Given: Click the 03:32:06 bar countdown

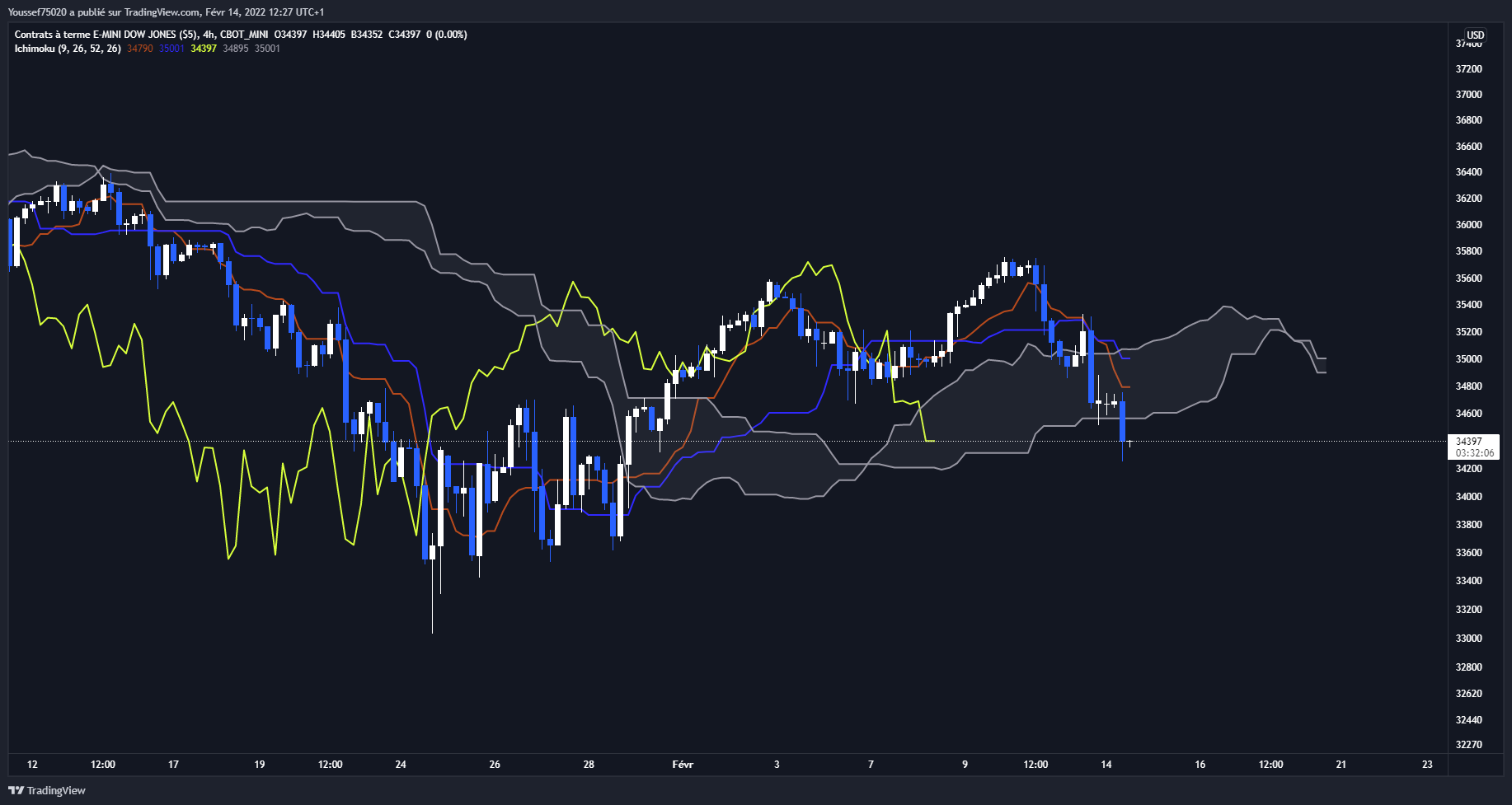Looking at the screenshot, I should point(1475,453).
